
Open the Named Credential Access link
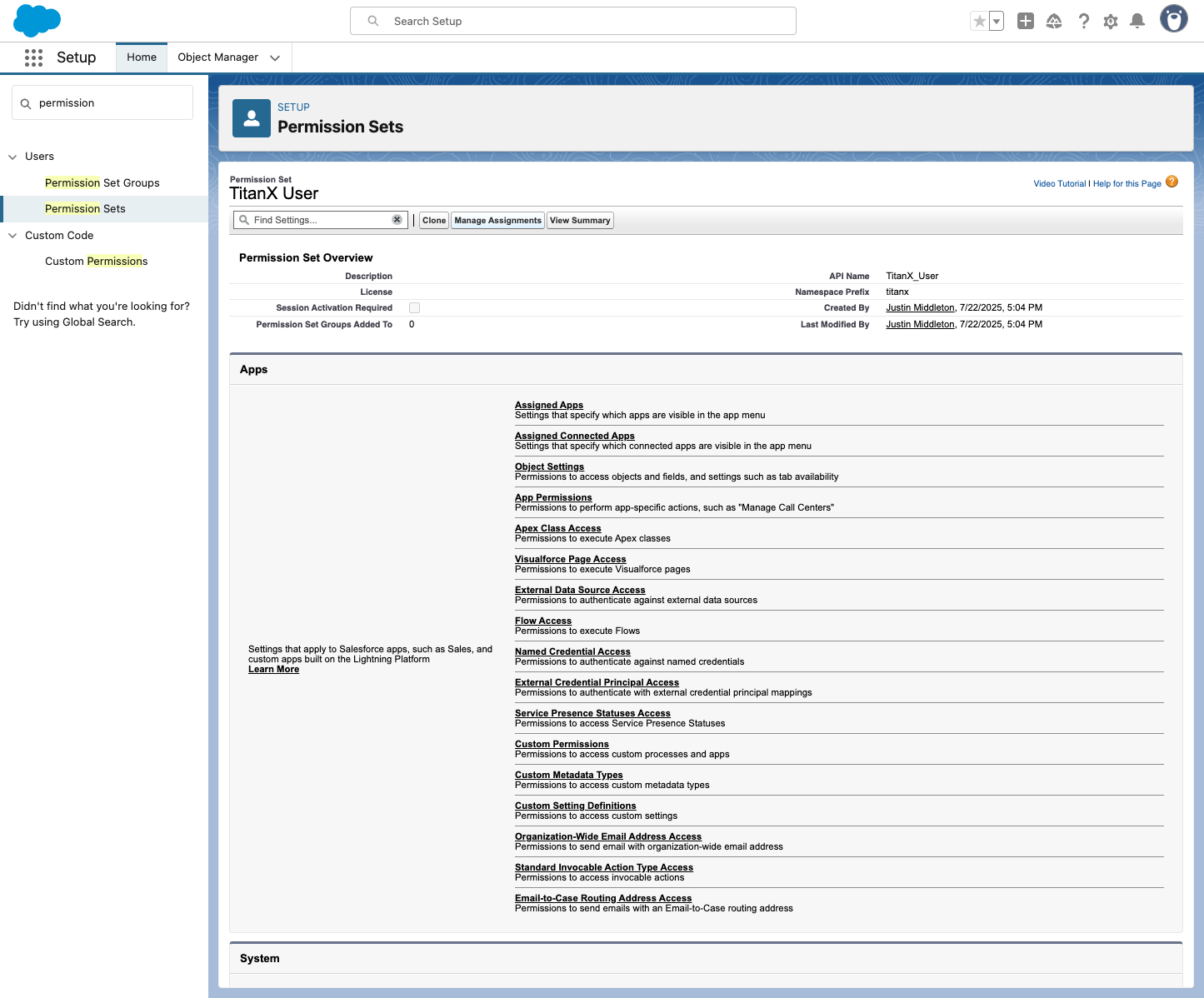point(572,652)
